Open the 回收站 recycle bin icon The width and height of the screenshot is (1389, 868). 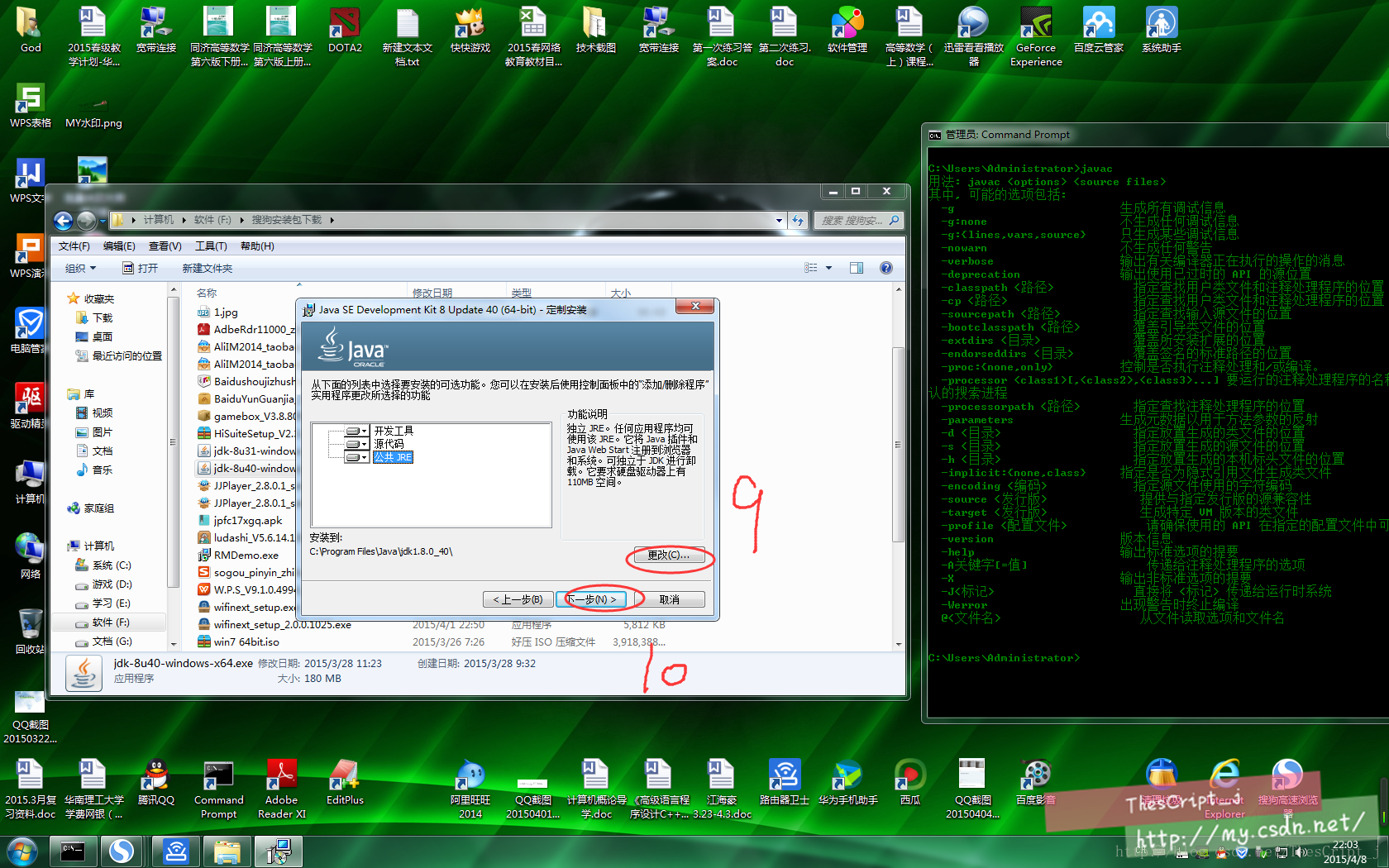[x=31, y=631]
